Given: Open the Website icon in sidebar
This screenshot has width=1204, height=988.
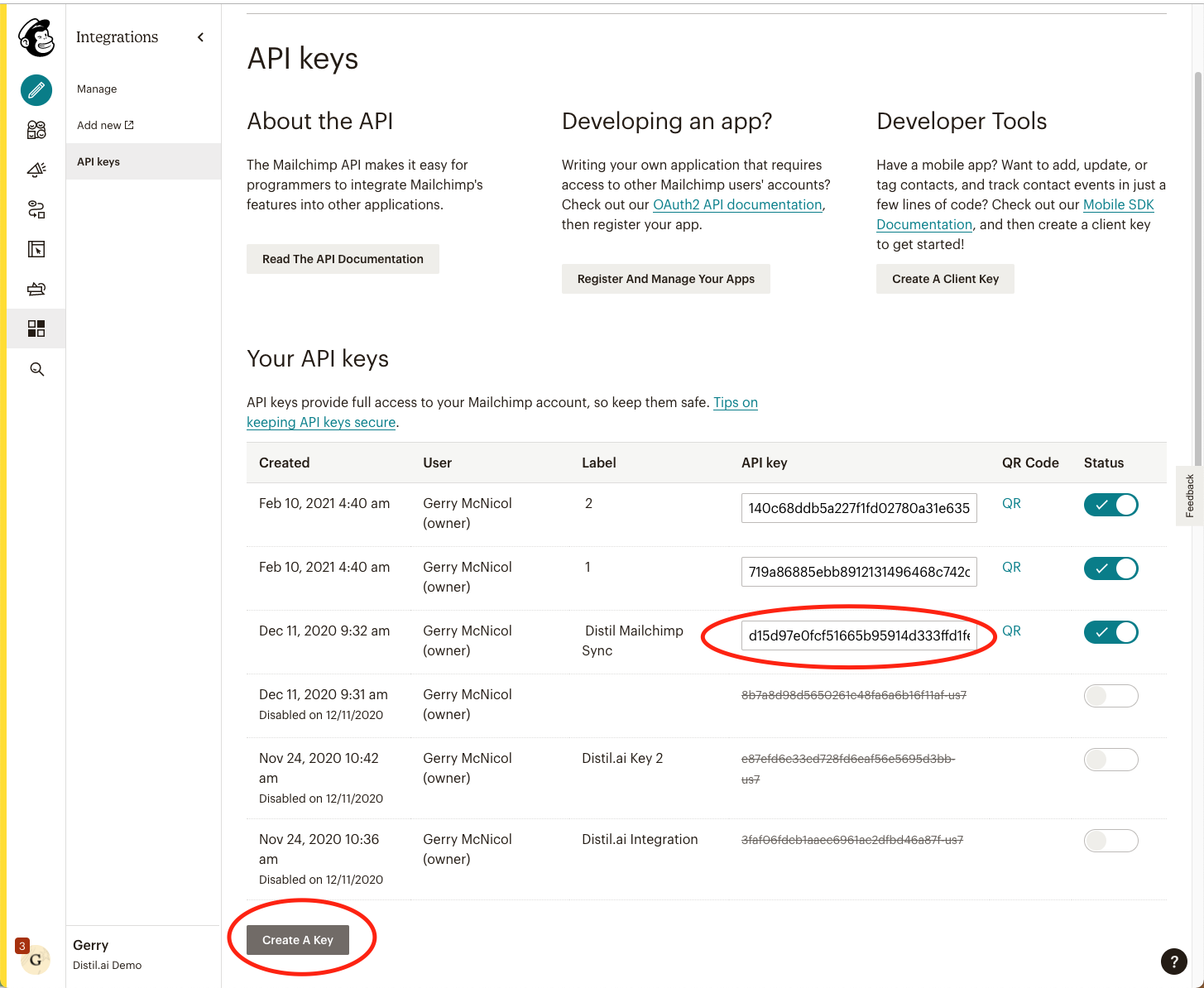Looking at the screenshot, I should point(36,249).
